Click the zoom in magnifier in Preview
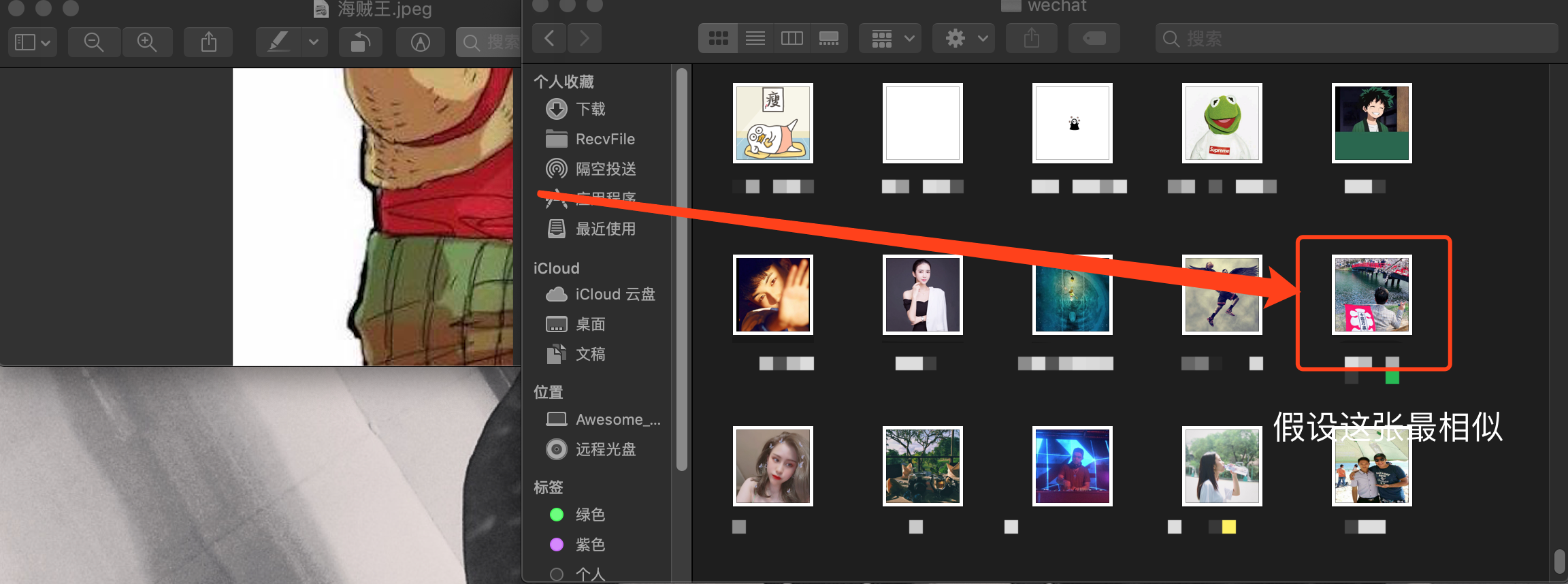Screen dimensions: 1568x584 click(147, 42)
